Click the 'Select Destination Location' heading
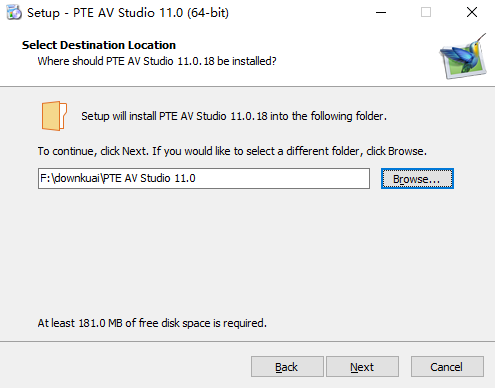495x388 pixels. click(99, 45)
